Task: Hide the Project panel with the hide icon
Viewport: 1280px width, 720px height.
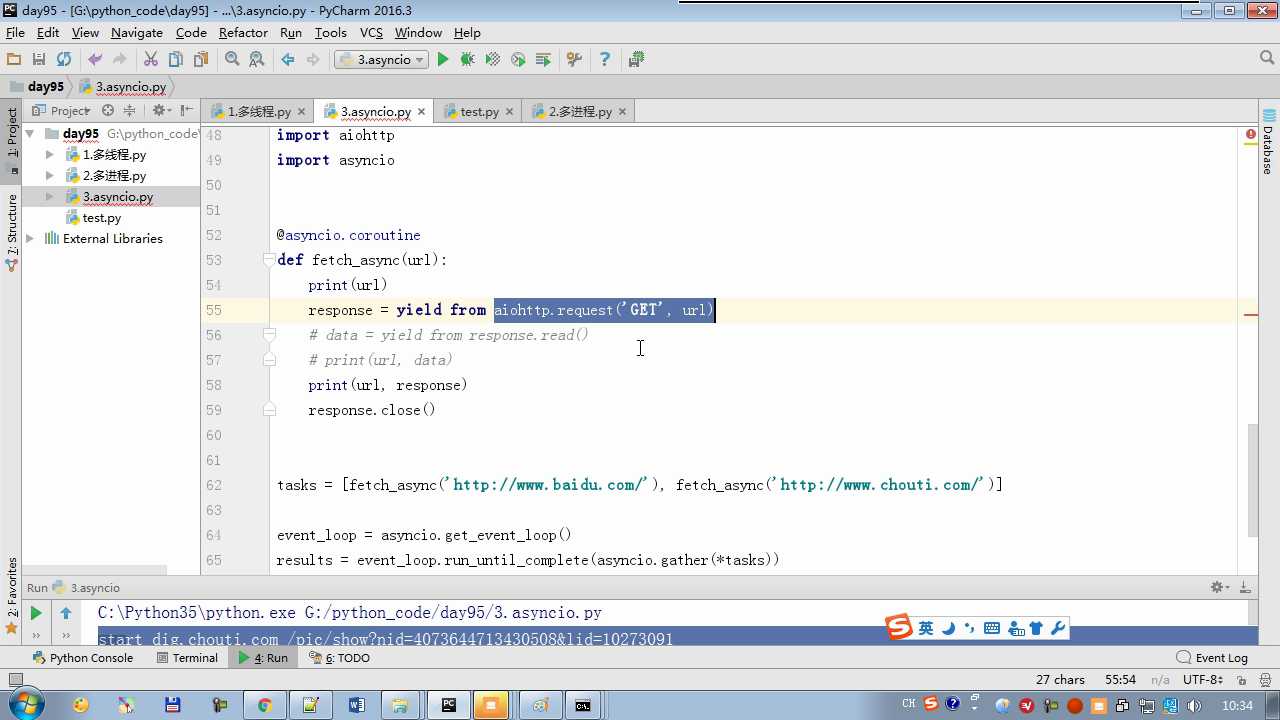Action: click(187, 111)
